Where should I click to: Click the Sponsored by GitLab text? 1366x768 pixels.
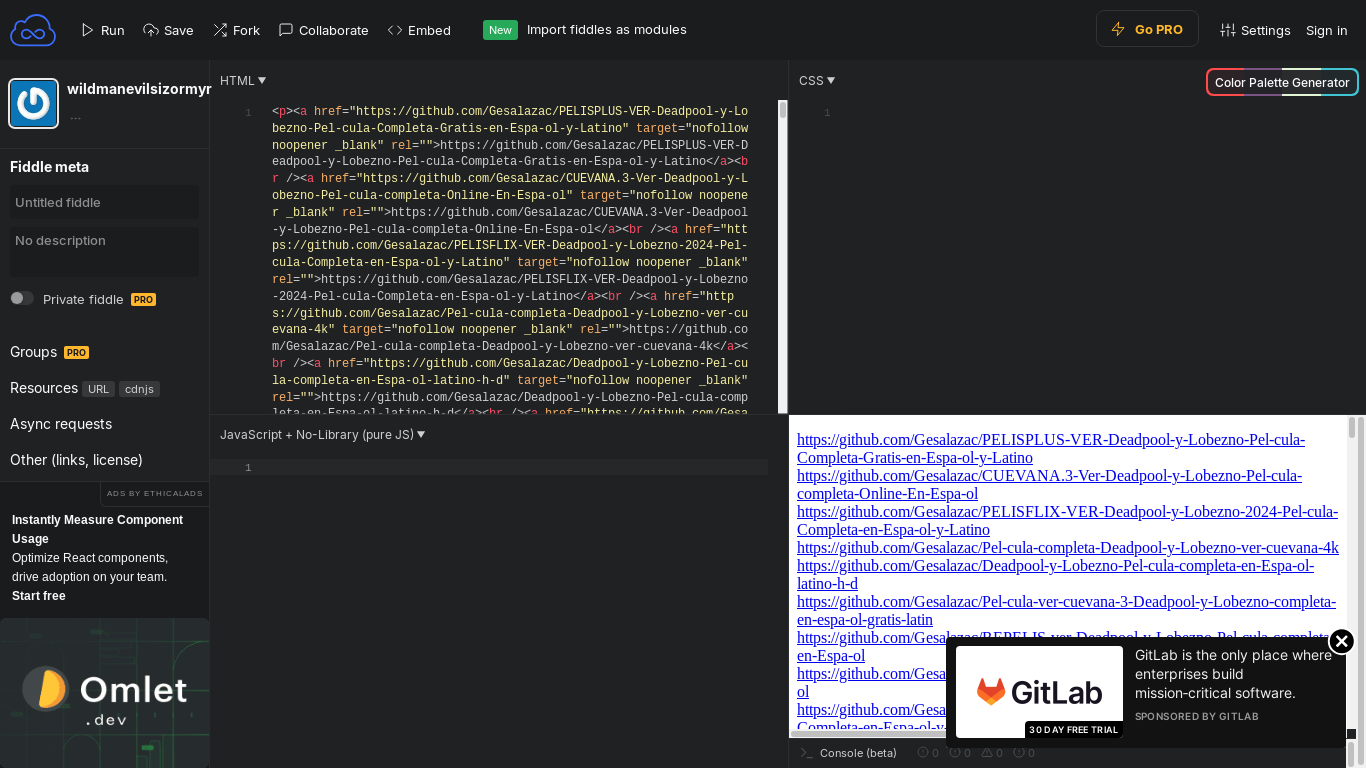(1196, 716)
